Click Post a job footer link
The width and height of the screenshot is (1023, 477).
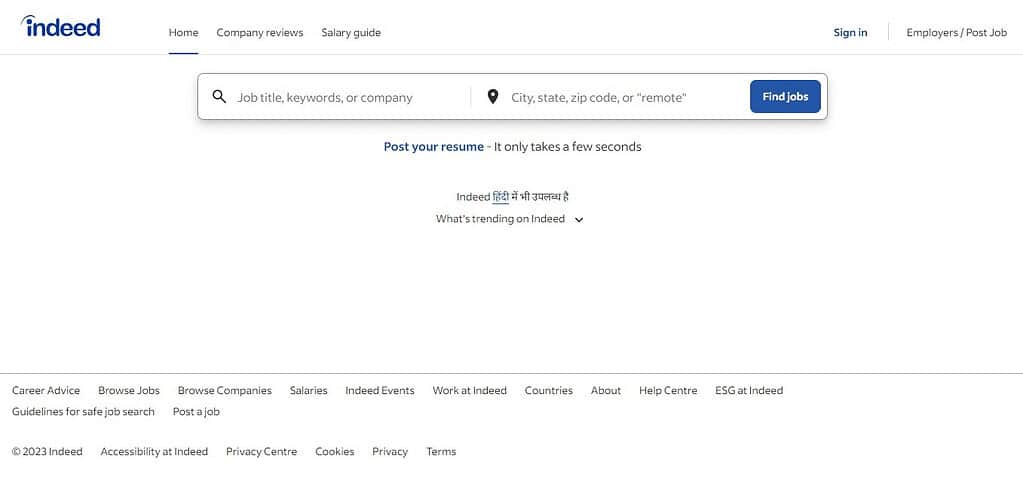coord(196,412)
